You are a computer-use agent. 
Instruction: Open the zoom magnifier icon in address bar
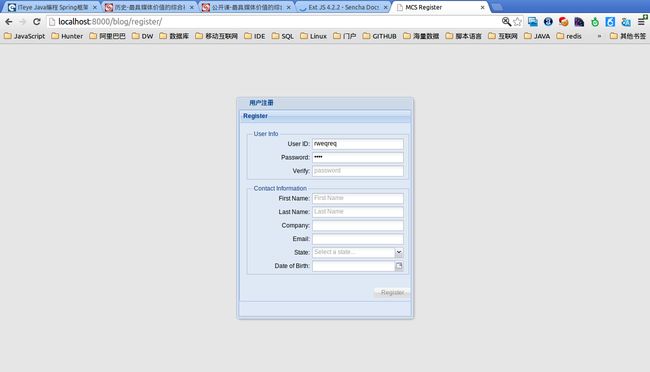[x=506, y=22]
